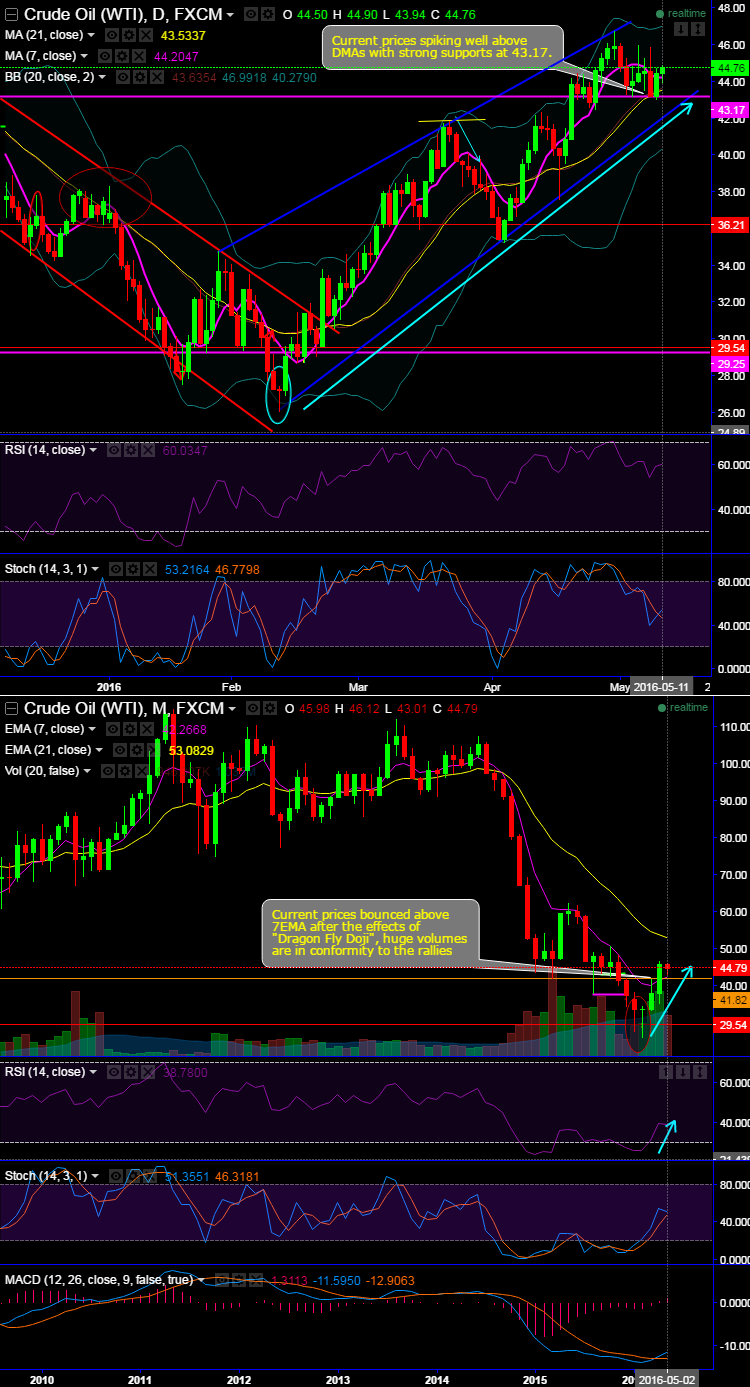
Task: Toggle visibility of Vol (20, false)
Action: click(x=108, y=771)
